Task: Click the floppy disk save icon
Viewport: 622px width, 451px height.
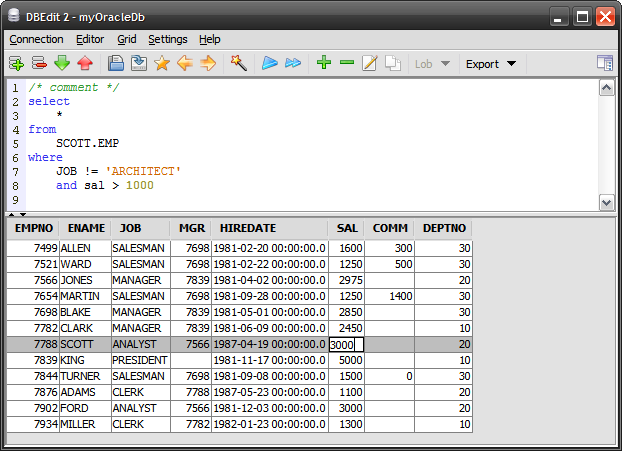Action: [116, 63]
